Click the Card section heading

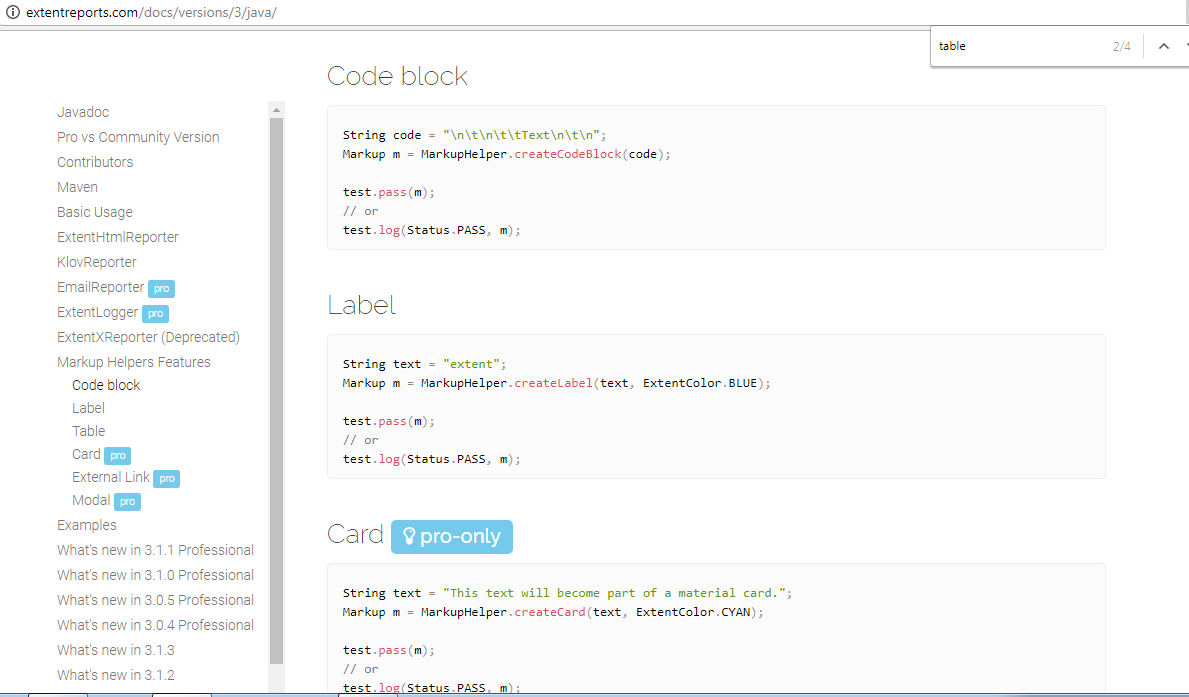356,535
